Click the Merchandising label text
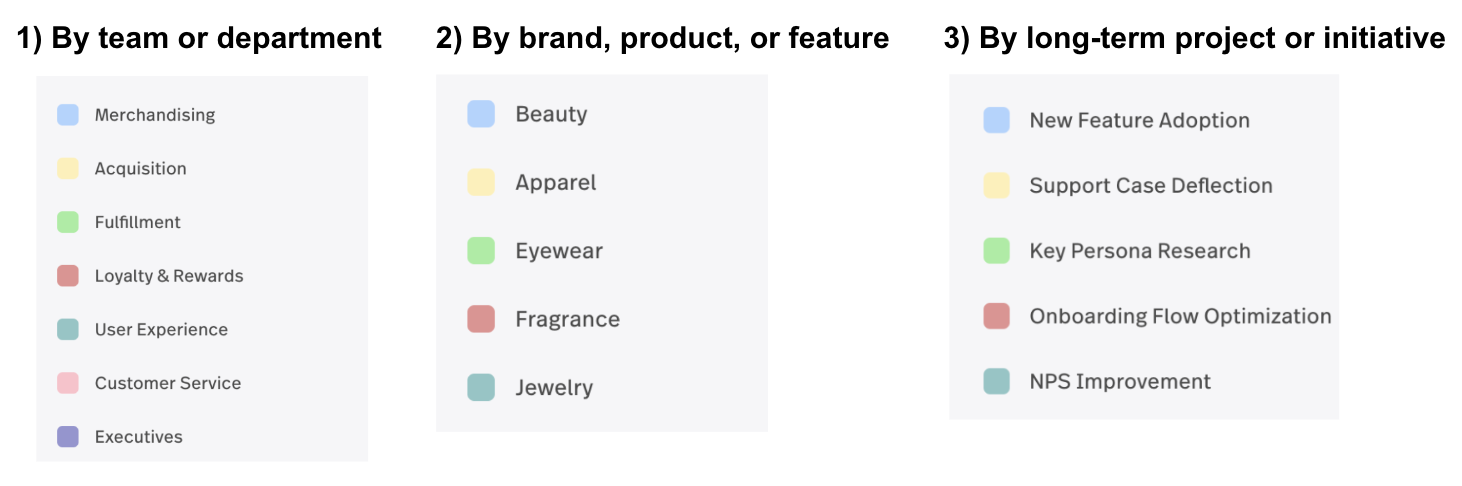The height and width of the screenshot is (486, 1462). click(x=155, y=115)
